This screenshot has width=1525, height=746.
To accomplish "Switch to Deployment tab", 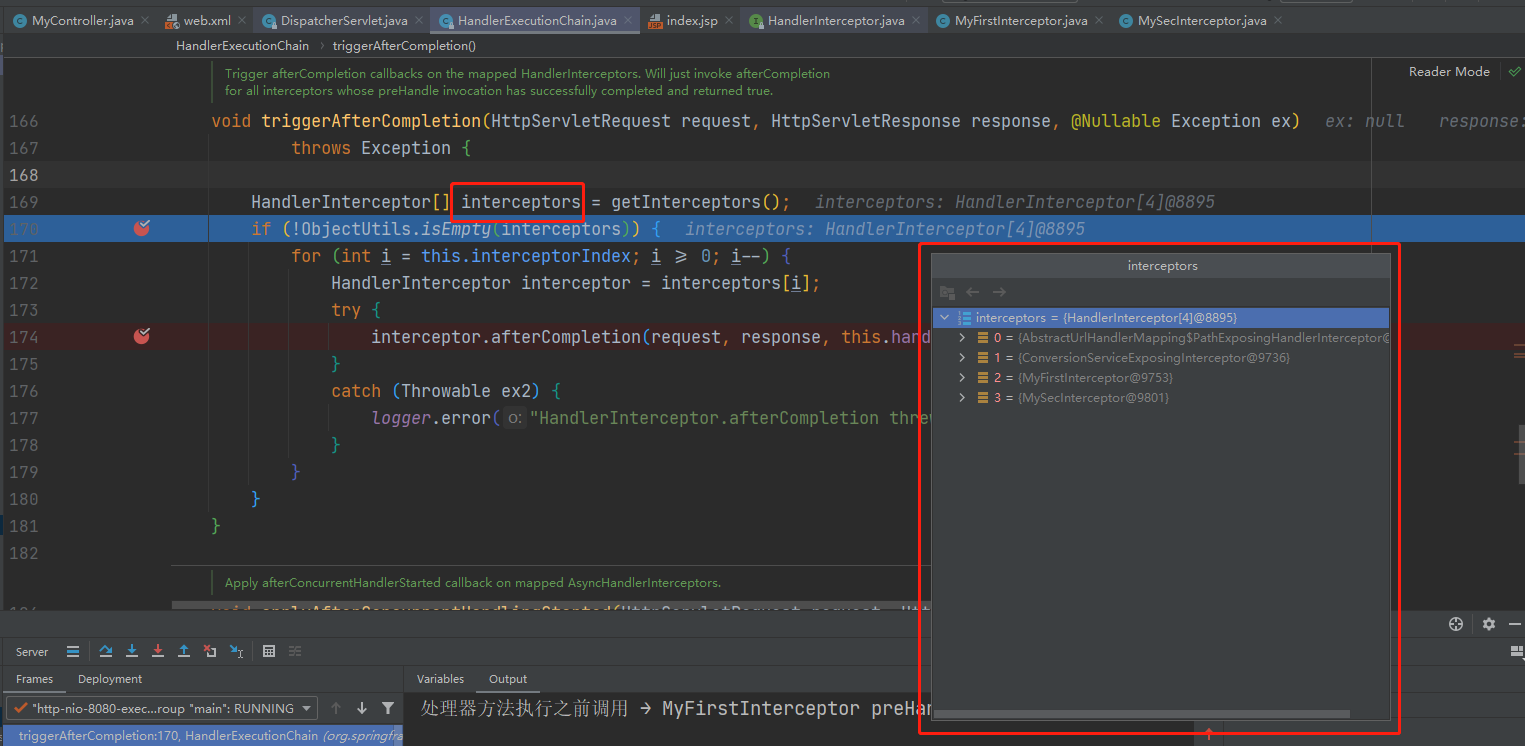I will [110, 679].
